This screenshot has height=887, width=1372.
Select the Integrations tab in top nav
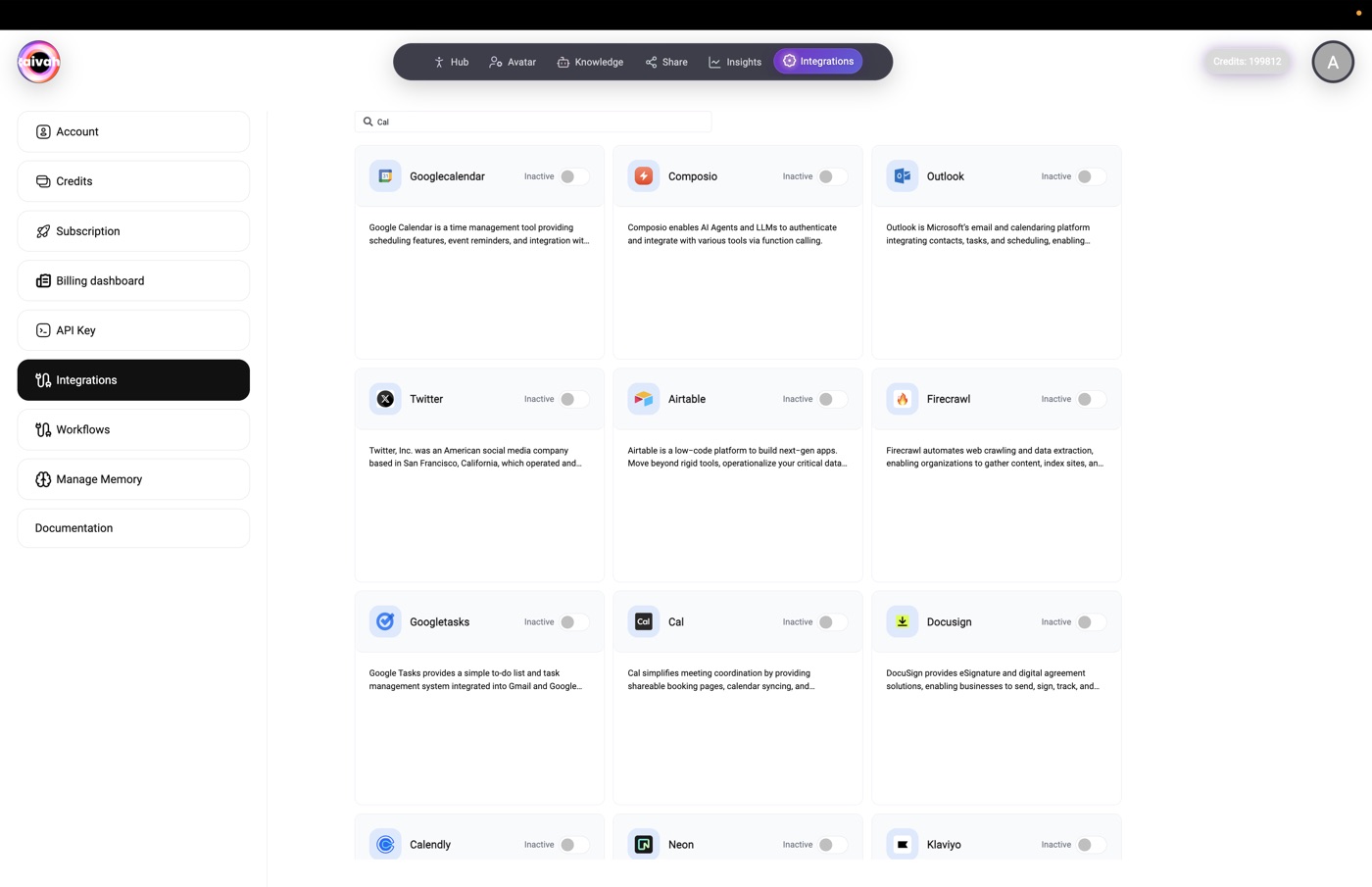coord(818,61)
